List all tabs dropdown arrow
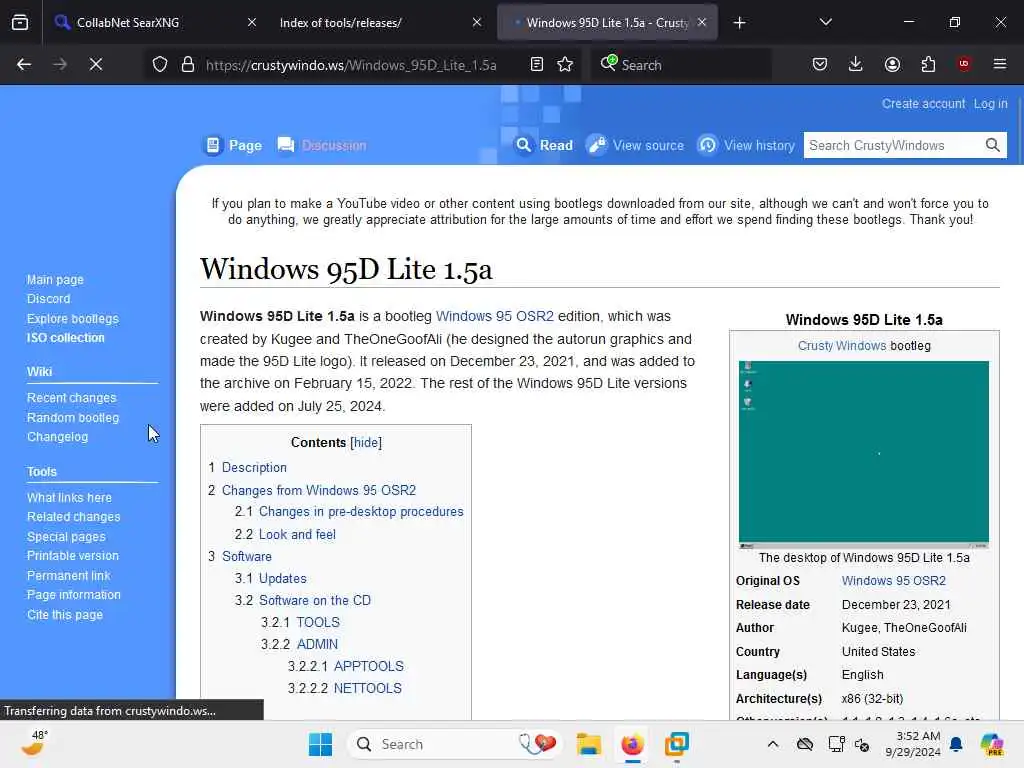The height and width of the screenshot is (768, 1024). point(825,22)
